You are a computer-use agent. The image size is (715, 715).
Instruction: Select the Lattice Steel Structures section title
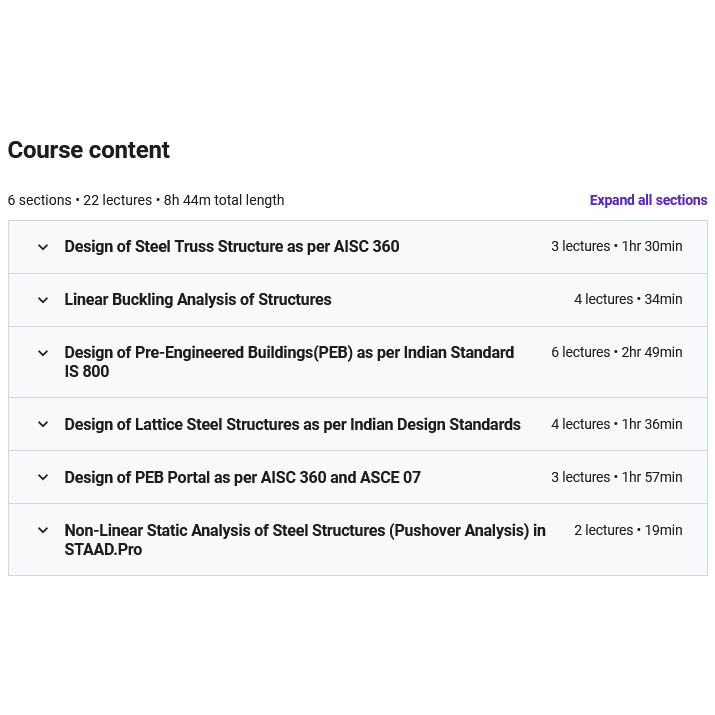(x=292, y=425)
